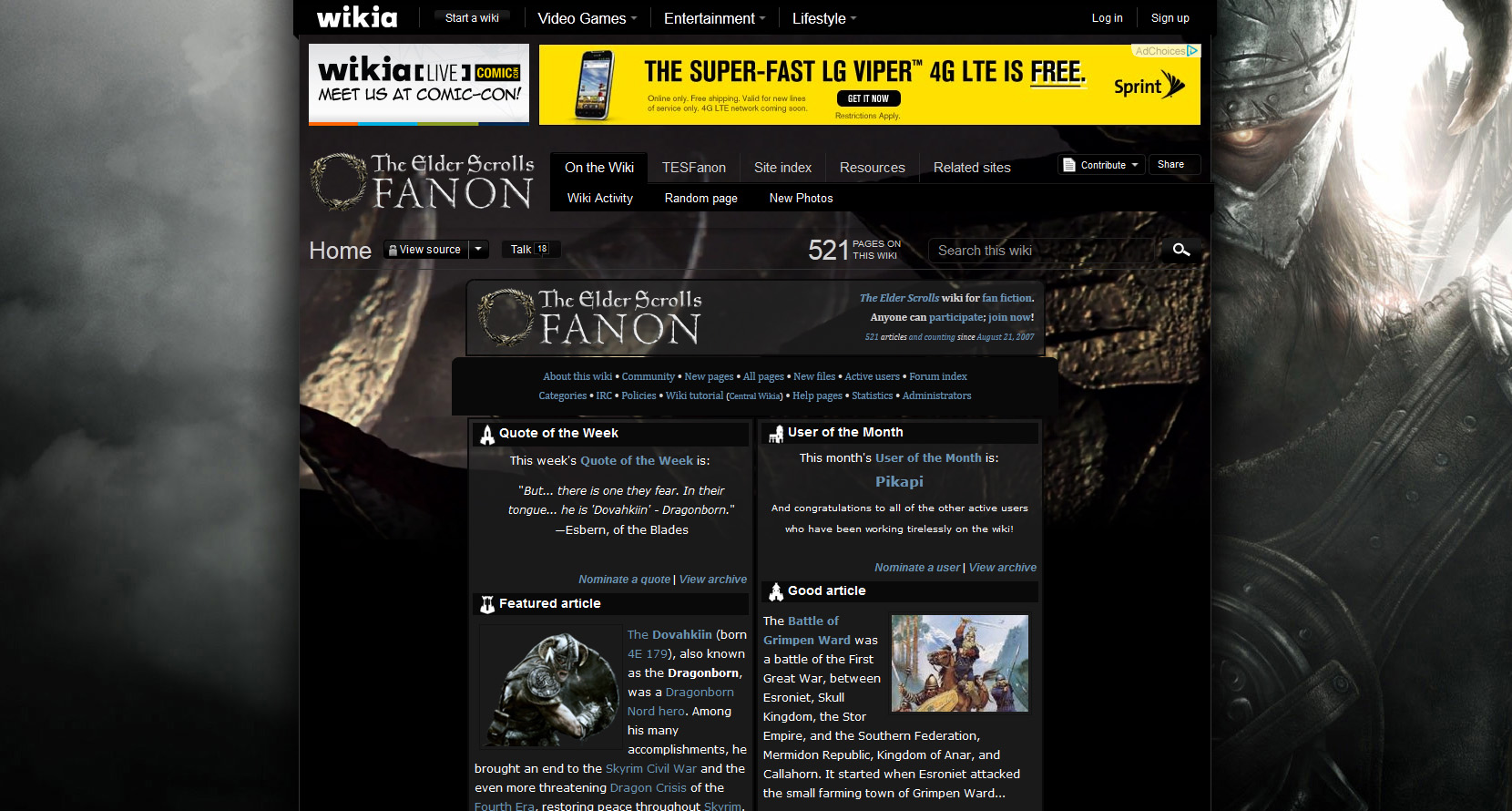
Task: Click the Search this wiki field
Action: click(x=1043, y=251)
